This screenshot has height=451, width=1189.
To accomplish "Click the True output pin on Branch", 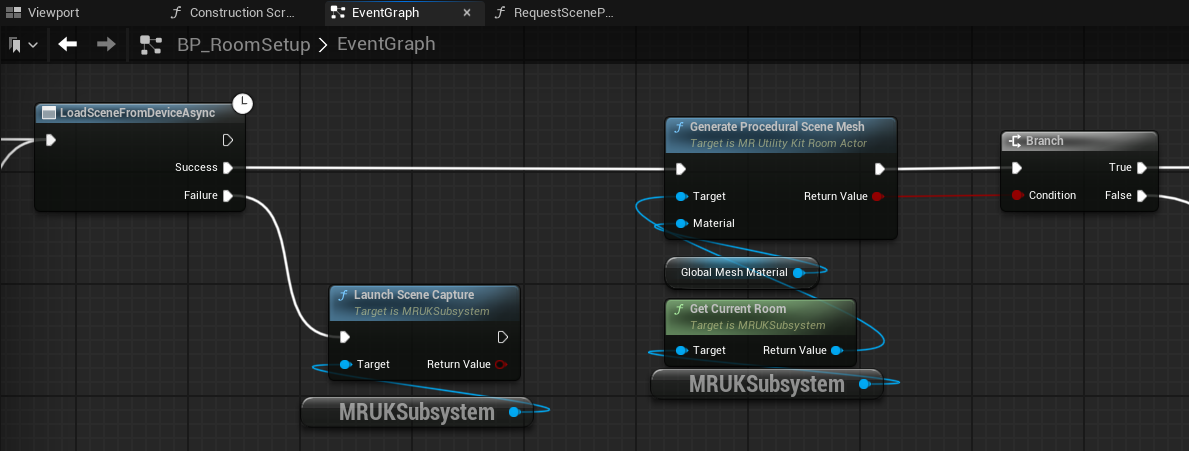I will (1141, 168).
